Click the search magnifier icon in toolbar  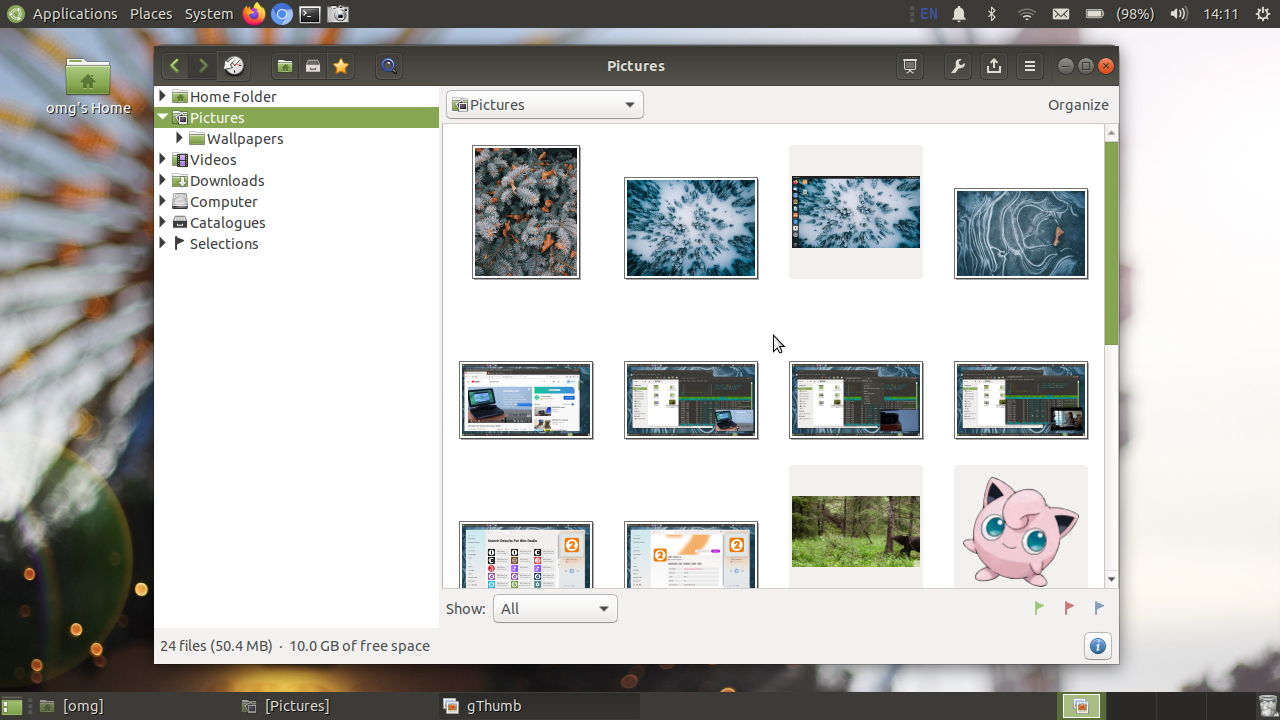coord(389,66)
